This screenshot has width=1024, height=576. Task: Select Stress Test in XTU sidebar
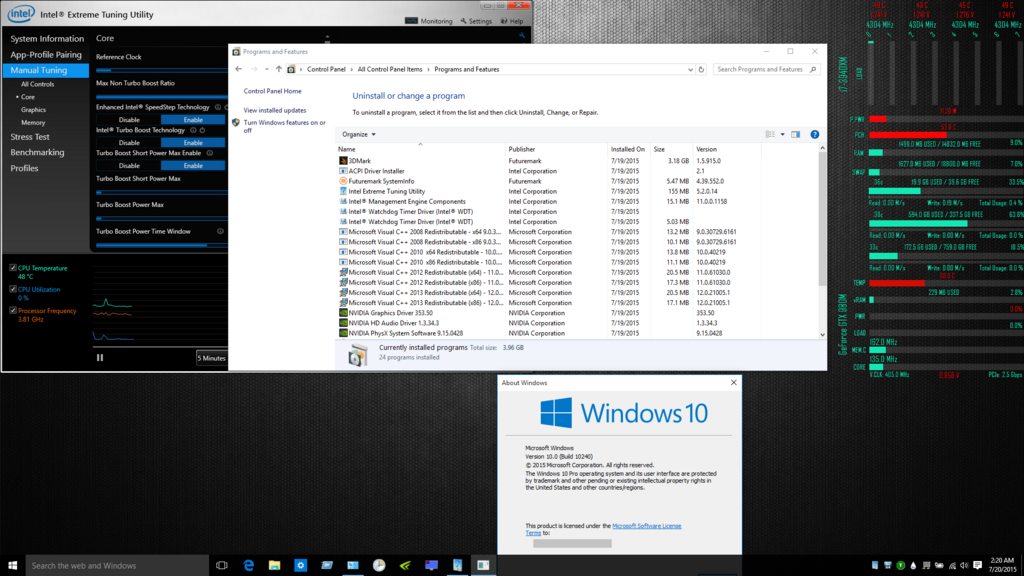pos(30,137)
